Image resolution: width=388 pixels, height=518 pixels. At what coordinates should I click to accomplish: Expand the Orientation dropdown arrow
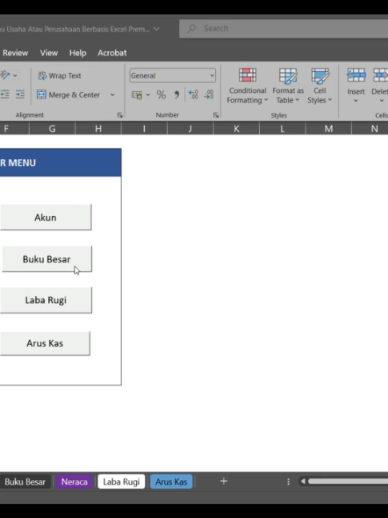(x=15, y=76)
